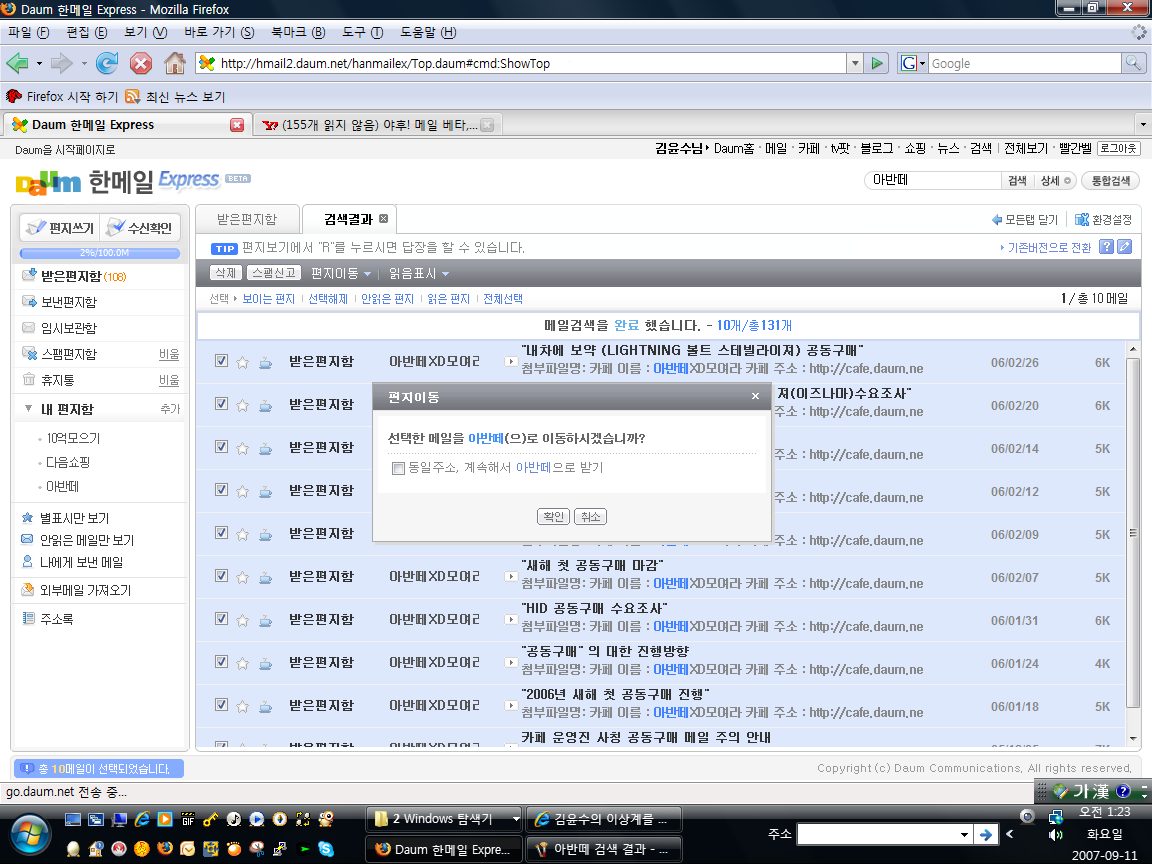Star the 06/02/07 새해 첫 공동구매 마감 mail
Image resolution: width=1152 pixels, height=864 pixels.
click(242, 577)
